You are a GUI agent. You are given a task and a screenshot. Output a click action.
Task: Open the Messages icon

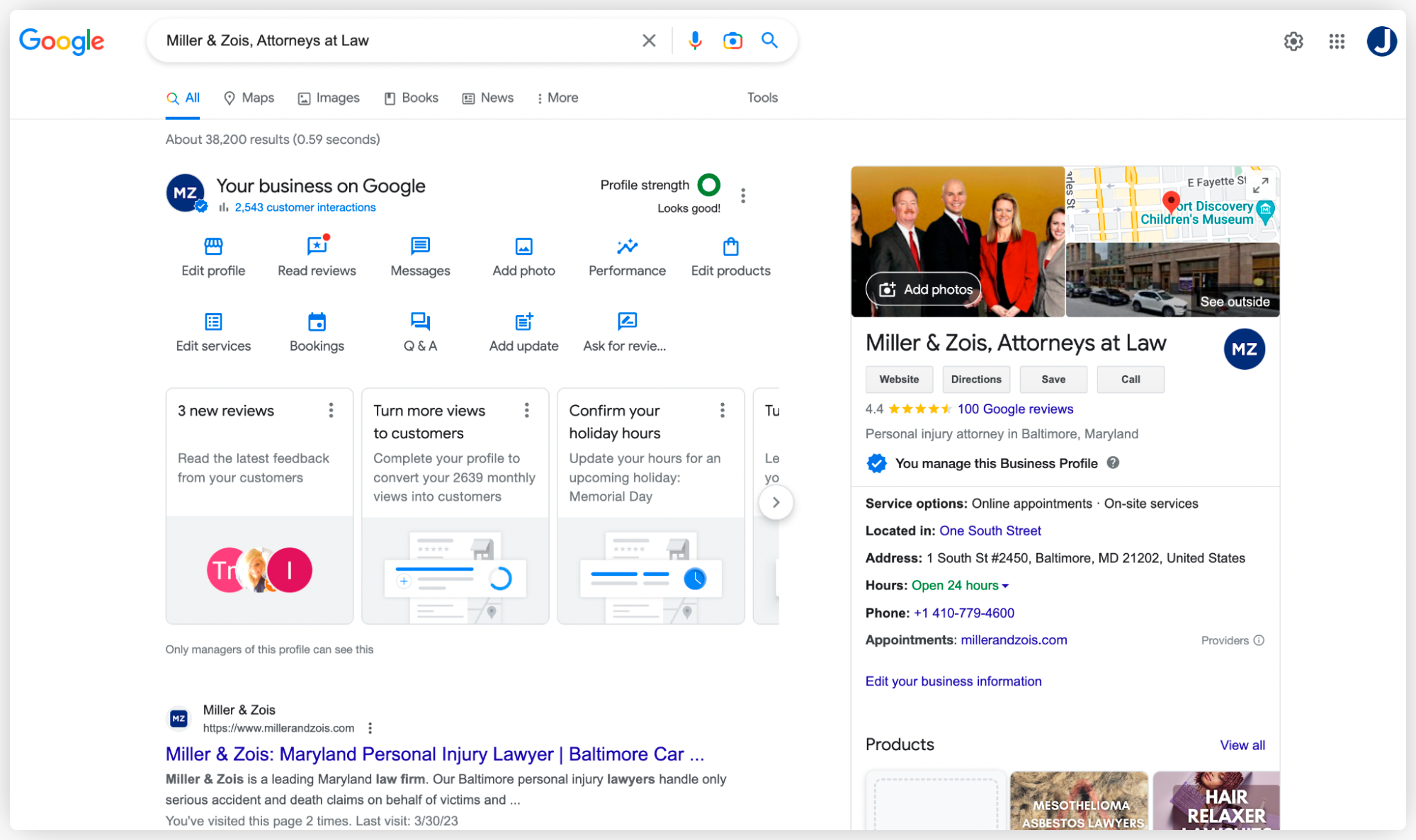[420, 246]
